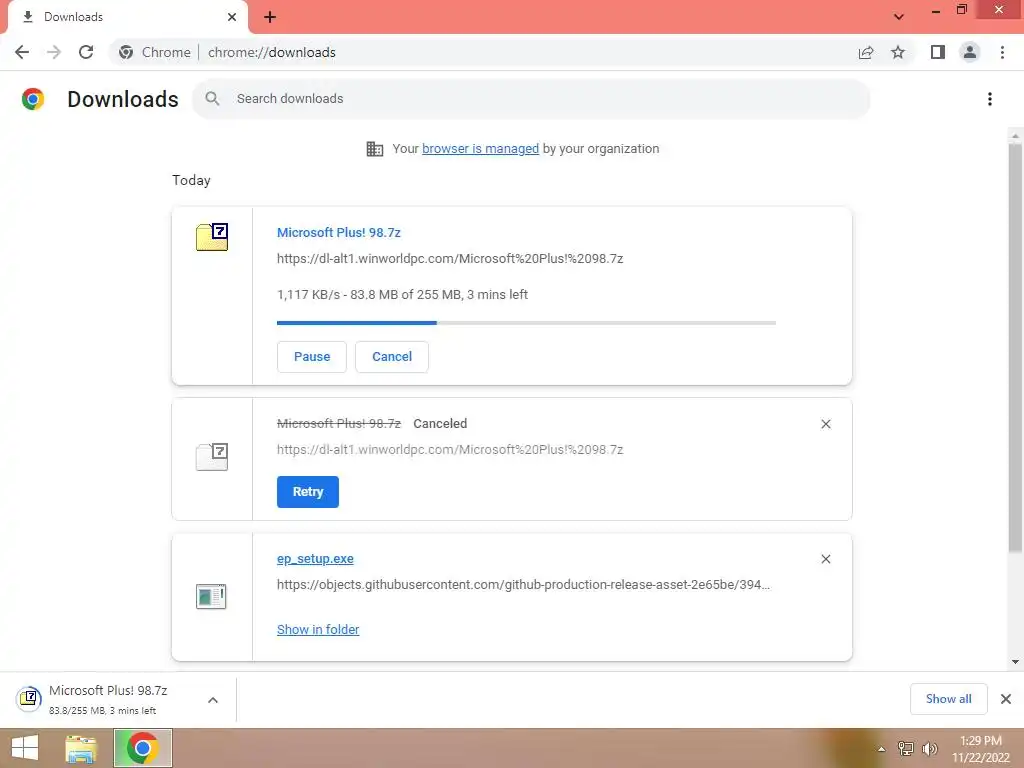Click the 'Today' date heading
Viewport: 1024px width, 768px height.
(191, 180)
